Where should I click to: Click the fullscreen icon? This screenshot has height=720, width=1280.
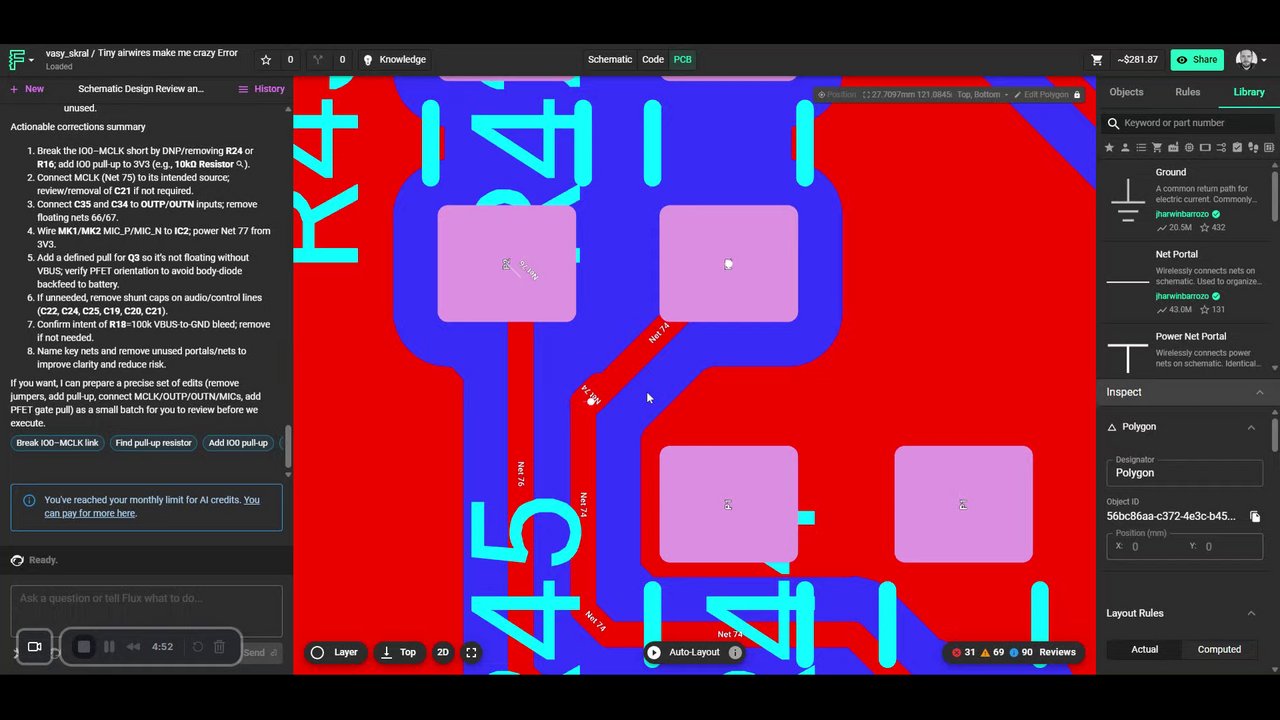tap(471, 652)
